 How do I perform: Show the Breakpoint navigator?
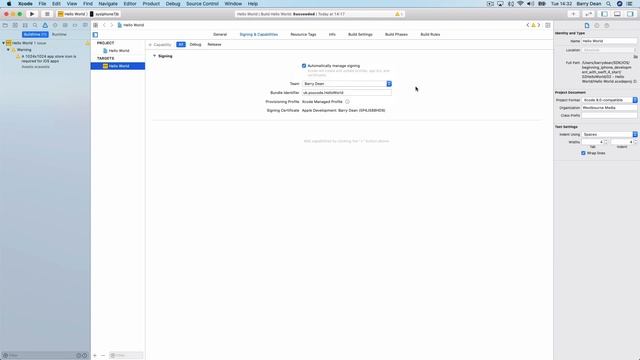point(75,25)
